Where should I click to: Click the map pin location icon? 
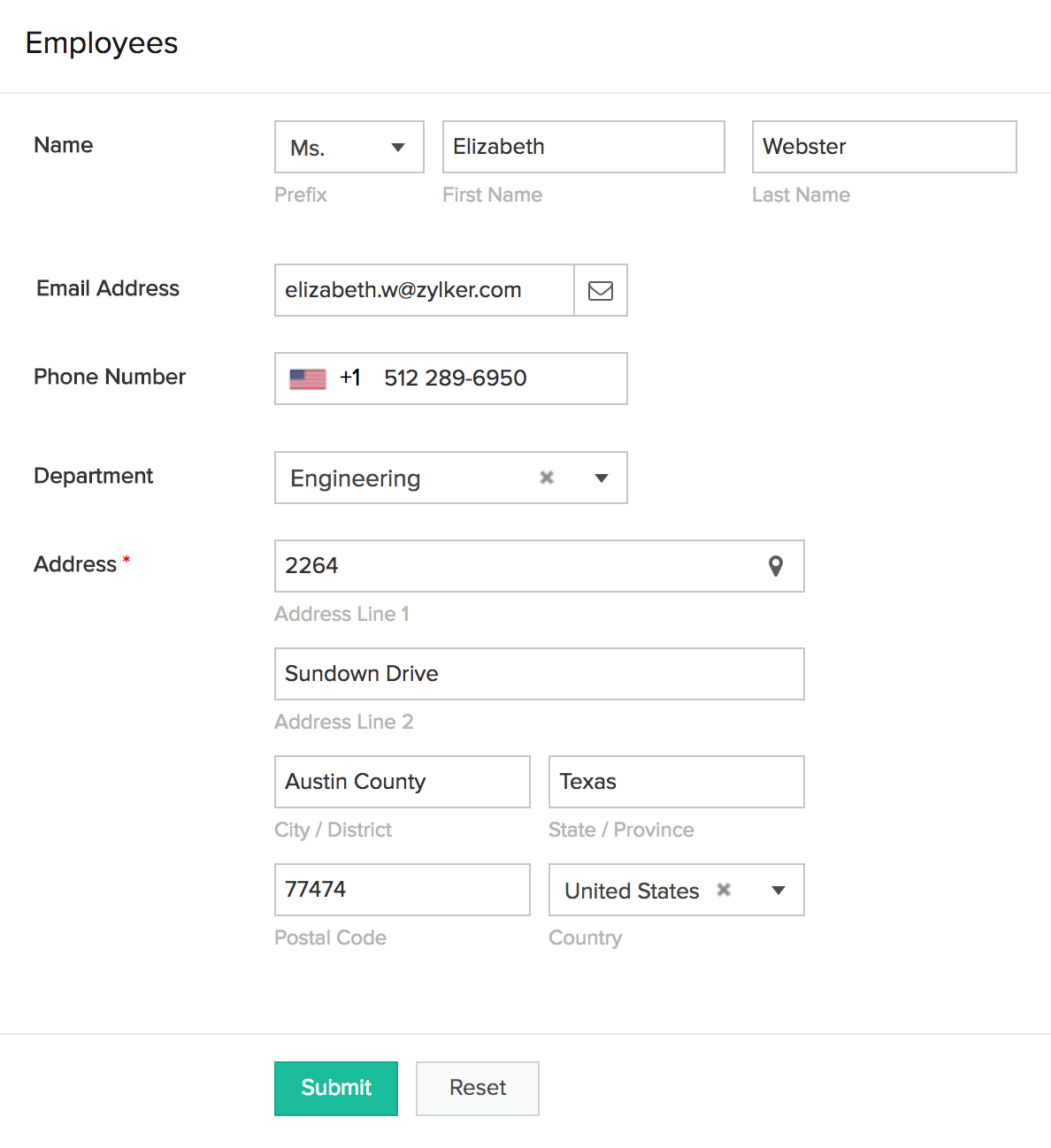click(x=776, y=566)
